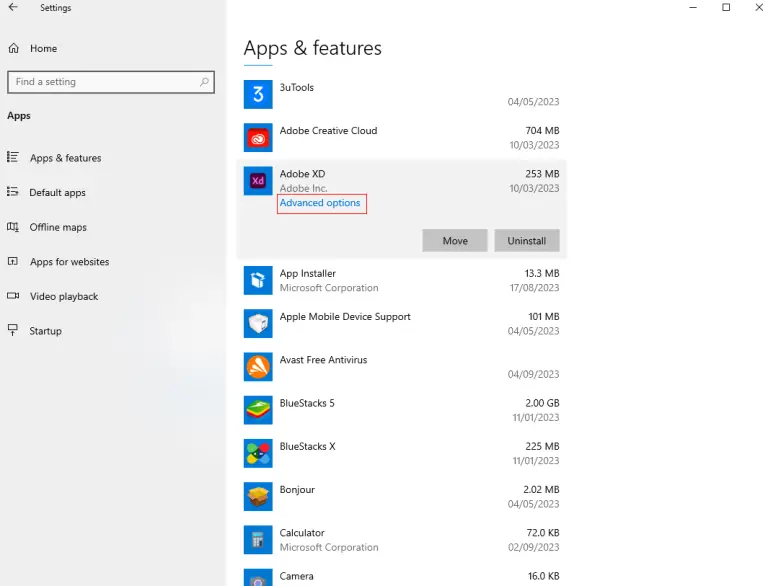Select the App Installer icon
Image resolution: width=768 pixels, height=586 pixels.
click(258, 281)
